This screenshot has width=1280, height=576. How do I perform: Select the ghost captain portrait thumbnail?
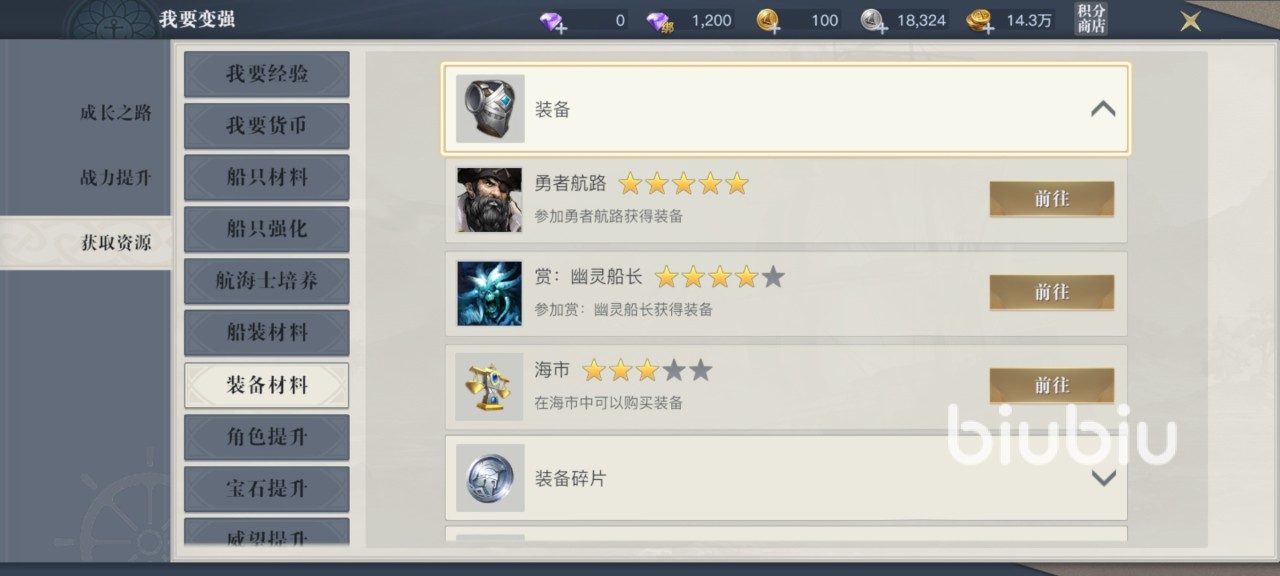[489, 293]
